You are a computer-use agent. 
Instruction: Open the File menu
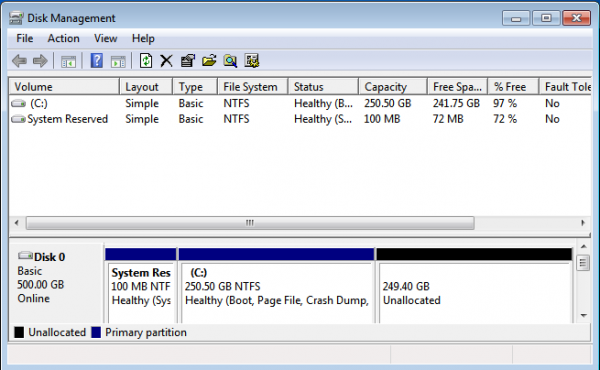24,38
